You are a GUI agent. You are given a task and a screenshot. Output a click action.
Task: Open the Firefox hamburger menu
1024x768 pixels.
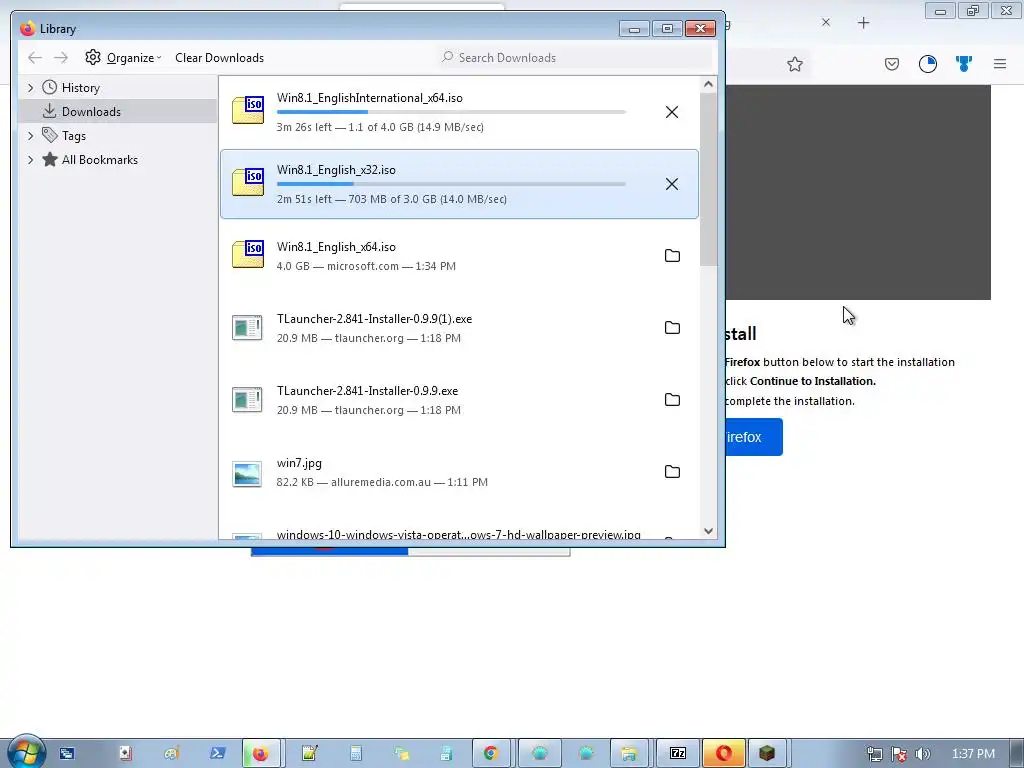(1000, 63)
